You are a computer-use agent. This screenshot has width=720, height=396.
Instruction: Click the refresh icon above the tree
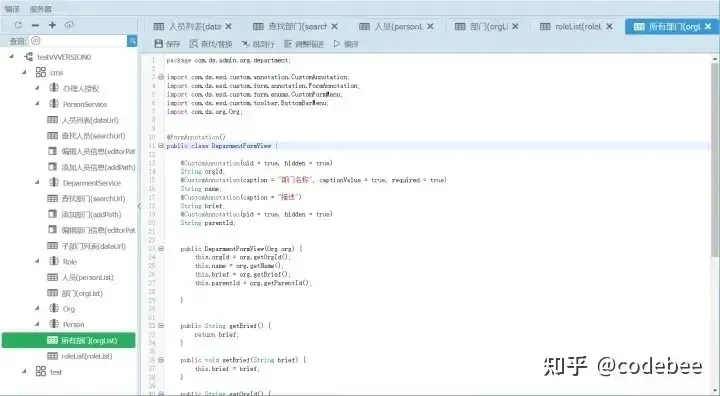pyautogui.click(x=18, y=25)
